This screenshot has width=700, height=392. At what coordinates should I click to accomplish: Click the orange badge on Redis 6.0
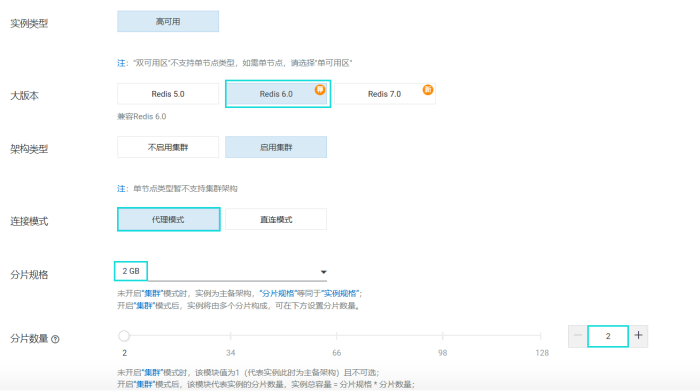coord(320,90)
